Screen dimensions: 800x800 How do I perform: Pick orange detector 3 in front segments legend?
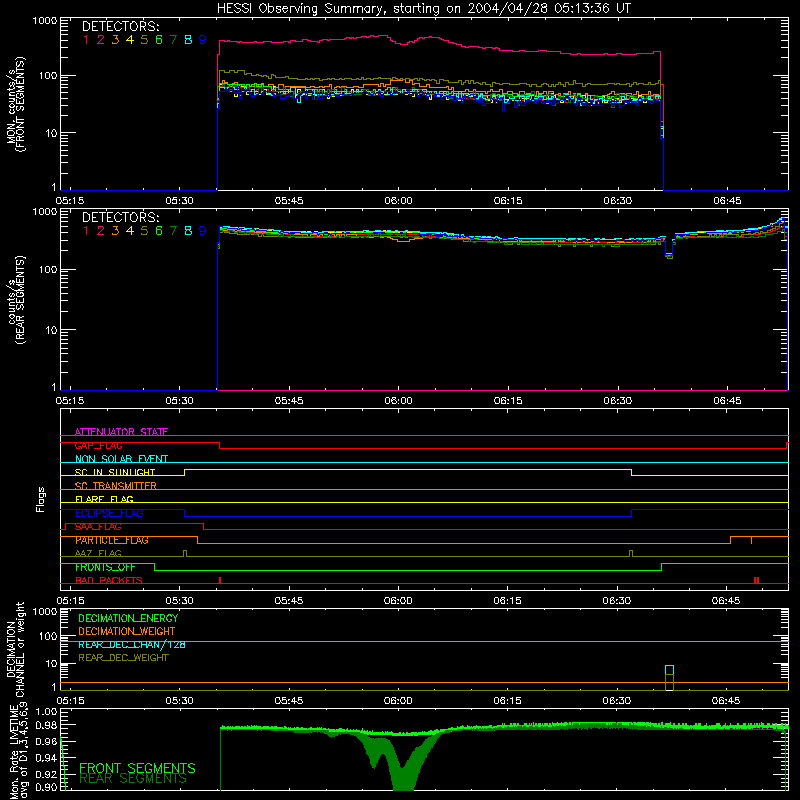115,40
